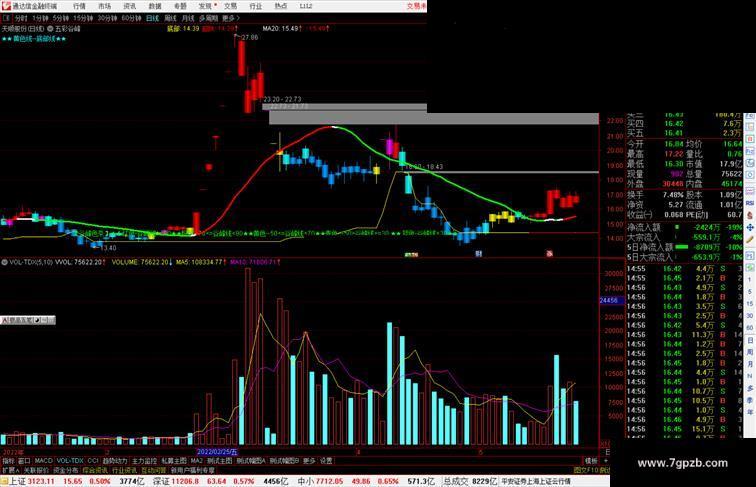Click the red square icon in right sidebar

point(750,139)
